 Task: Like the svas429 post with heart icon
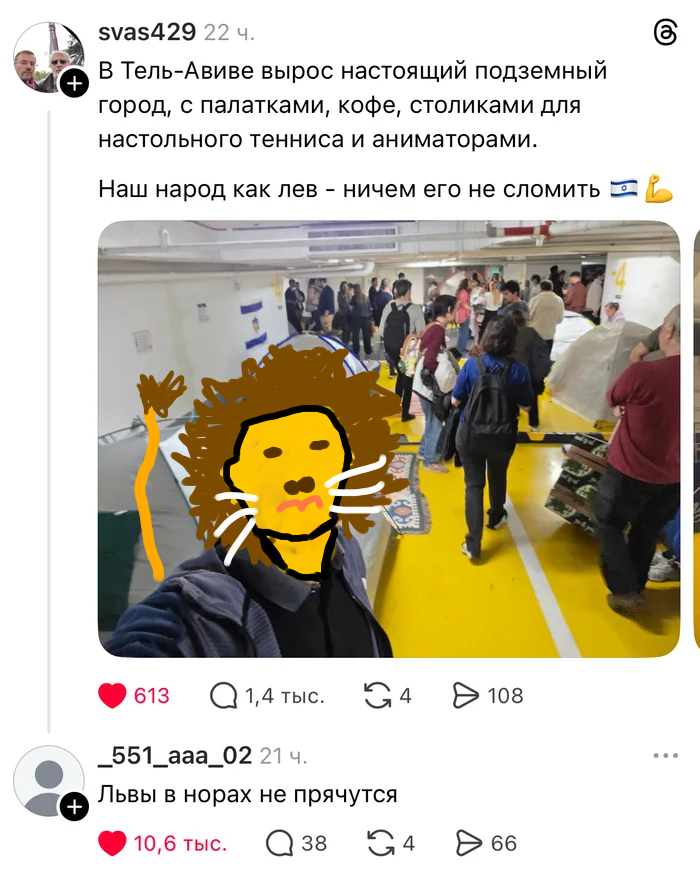112,696
